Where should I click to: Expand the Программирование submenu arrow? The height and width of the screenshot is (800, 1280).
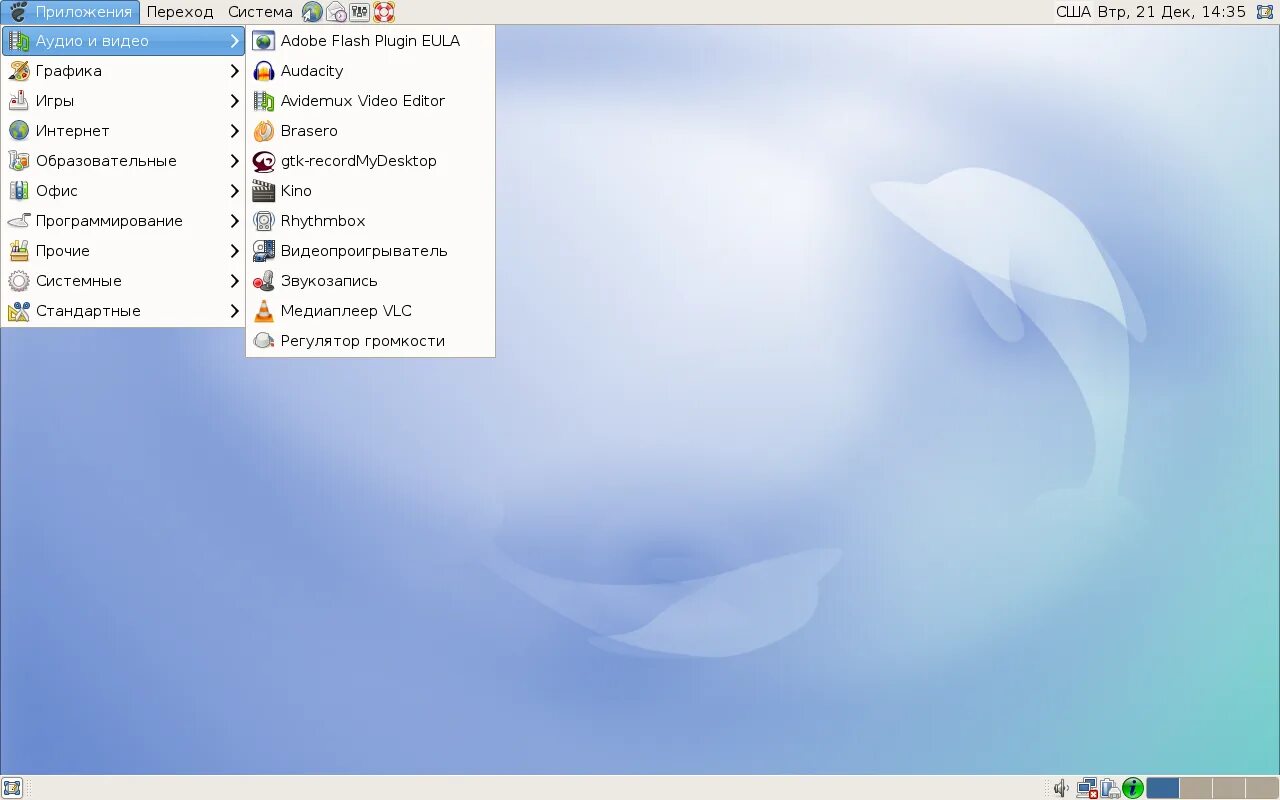pyautogui.click(x=235, y=221)
